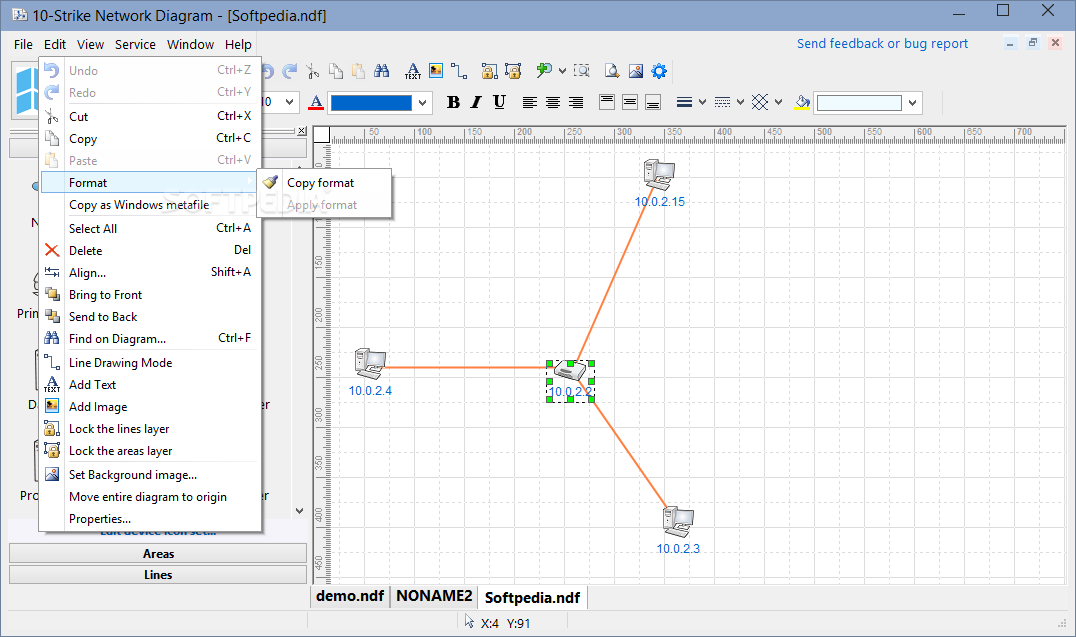1076x637 pixels.
Task: Click the Add Image toolbar icon
Action: [436, 71]
